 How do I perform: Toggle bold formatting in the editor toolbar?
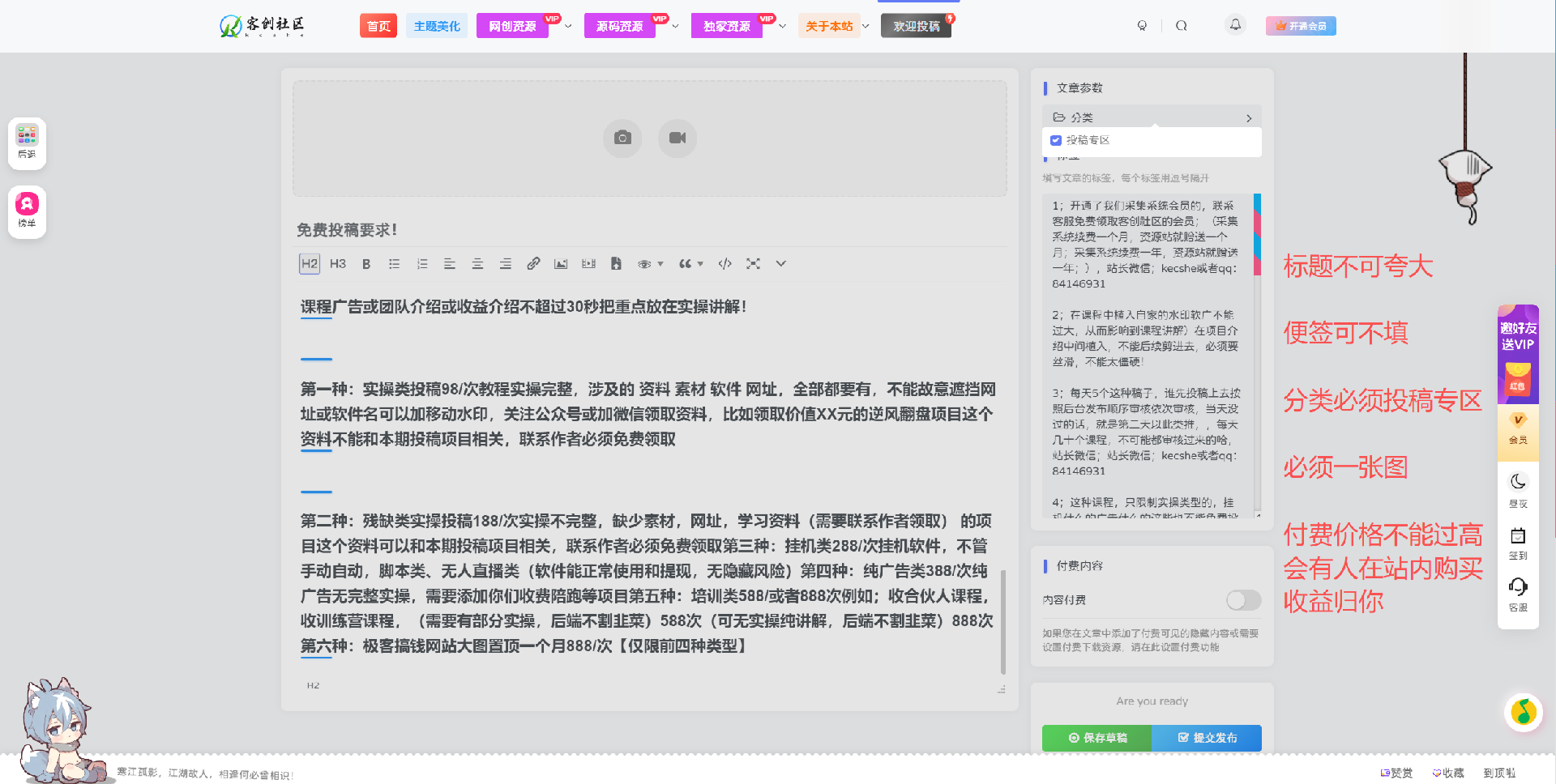(x=366, y=264)
